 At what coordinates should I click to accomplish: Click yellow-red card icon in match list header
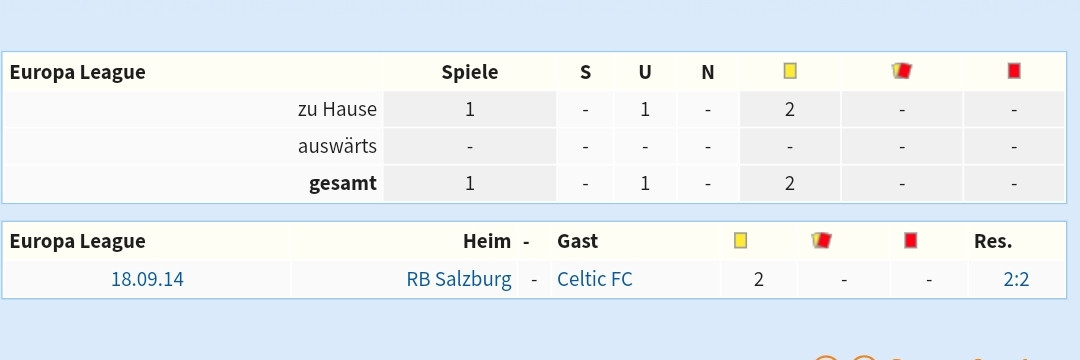click(x=822, y=240)
